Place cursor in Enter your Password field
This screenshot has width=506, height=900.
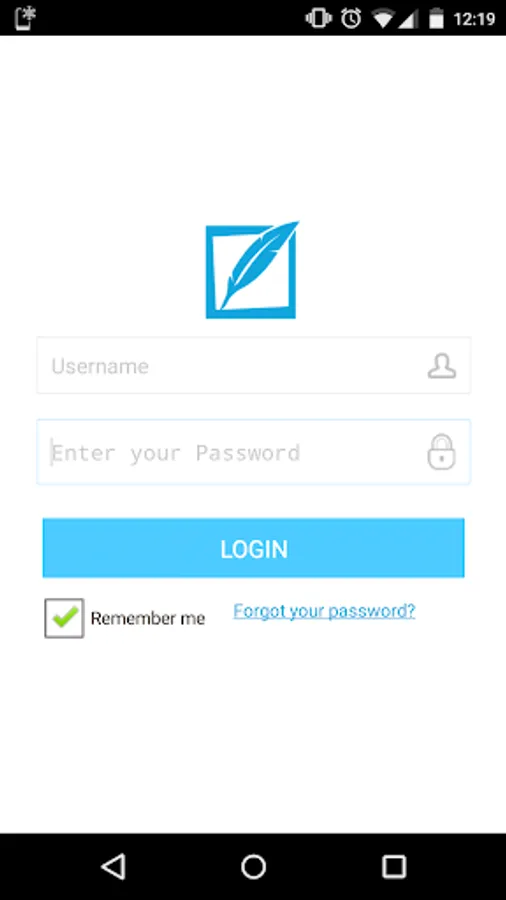[254, 452]
